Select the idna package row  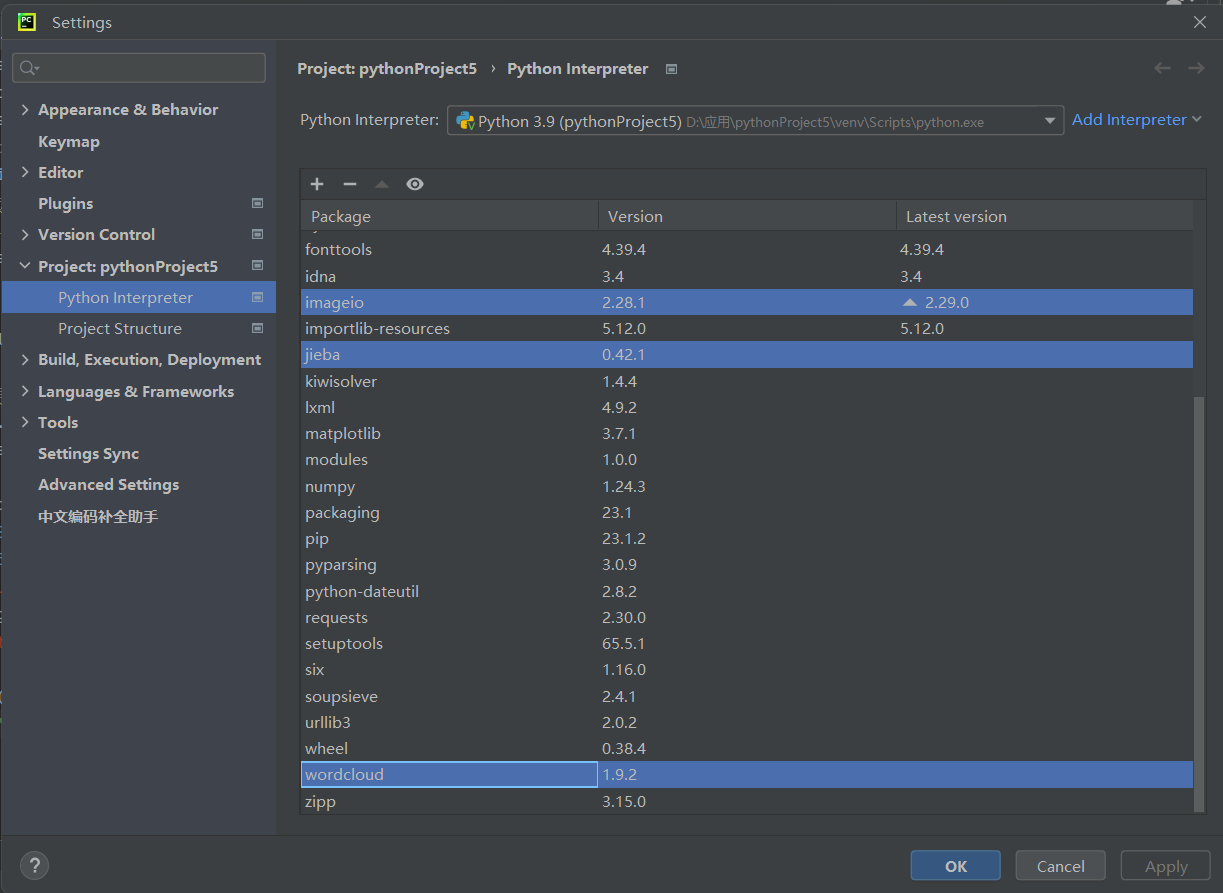click(x=747, y=276)
